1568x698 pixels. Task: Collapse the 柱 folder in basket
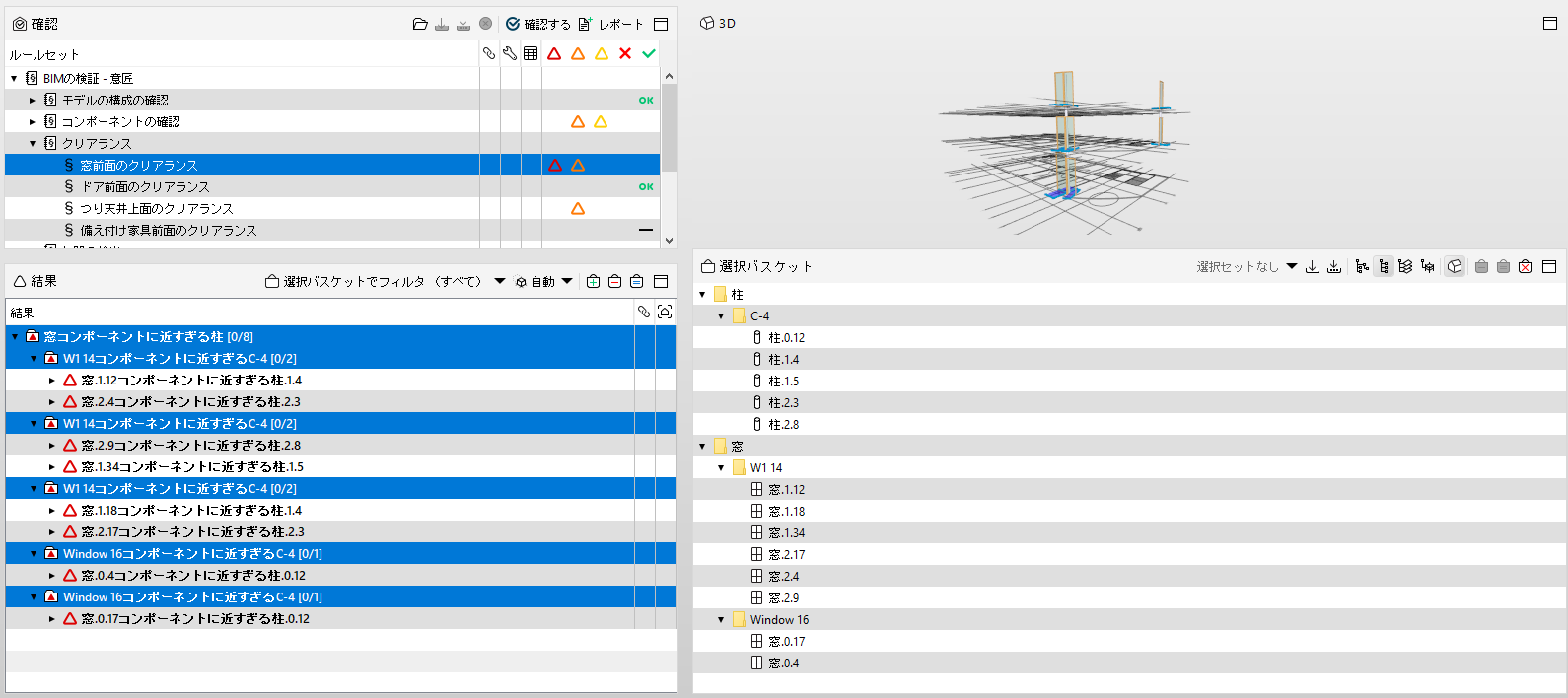click(702, 294)
